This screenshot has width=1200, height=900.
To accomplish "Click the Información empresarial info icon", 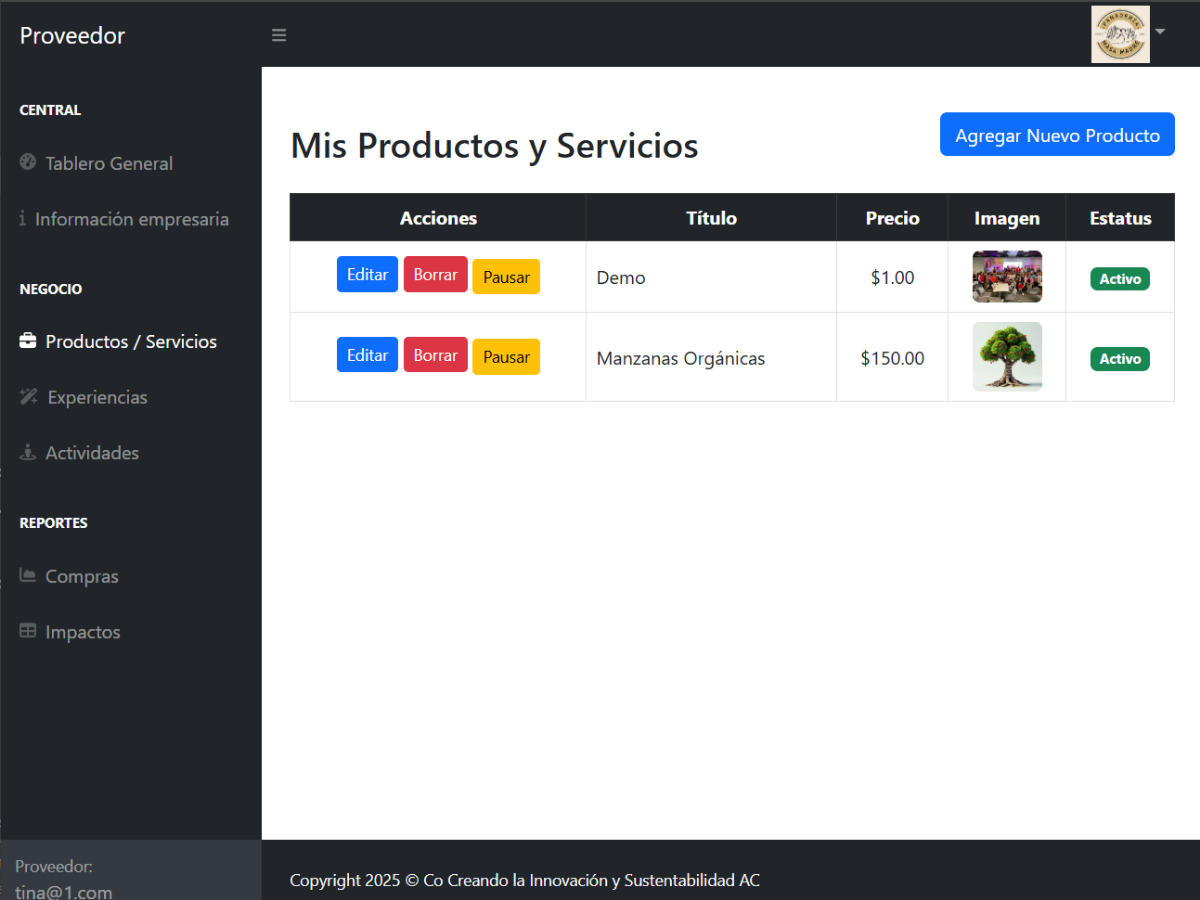I will tap(23, 219).
